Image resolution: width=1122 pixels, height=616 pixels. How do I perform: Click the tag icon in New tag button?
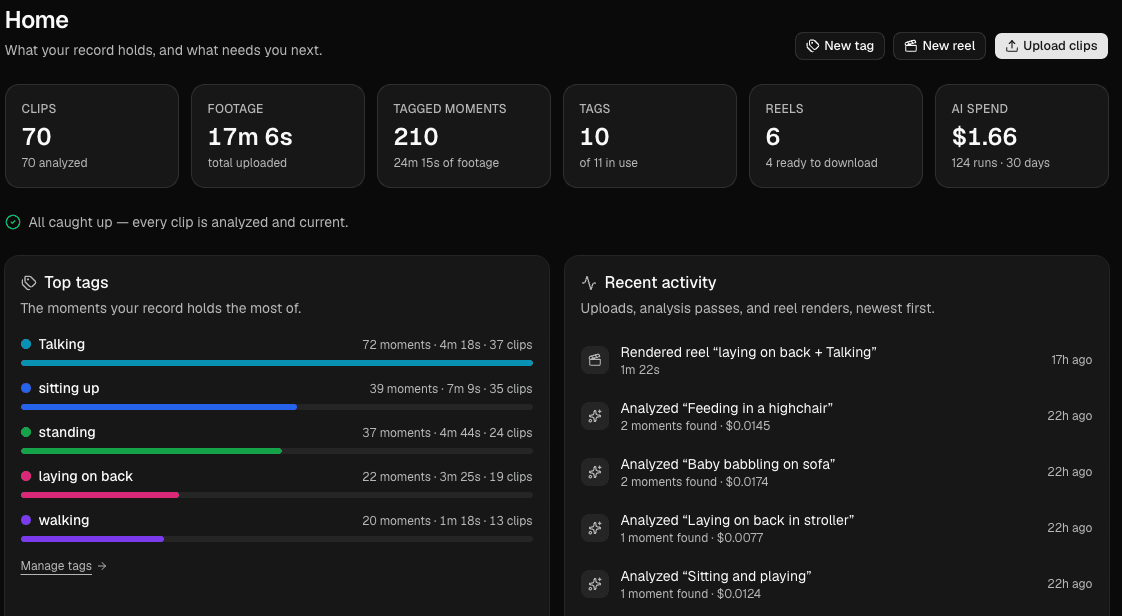pos(813,46)
